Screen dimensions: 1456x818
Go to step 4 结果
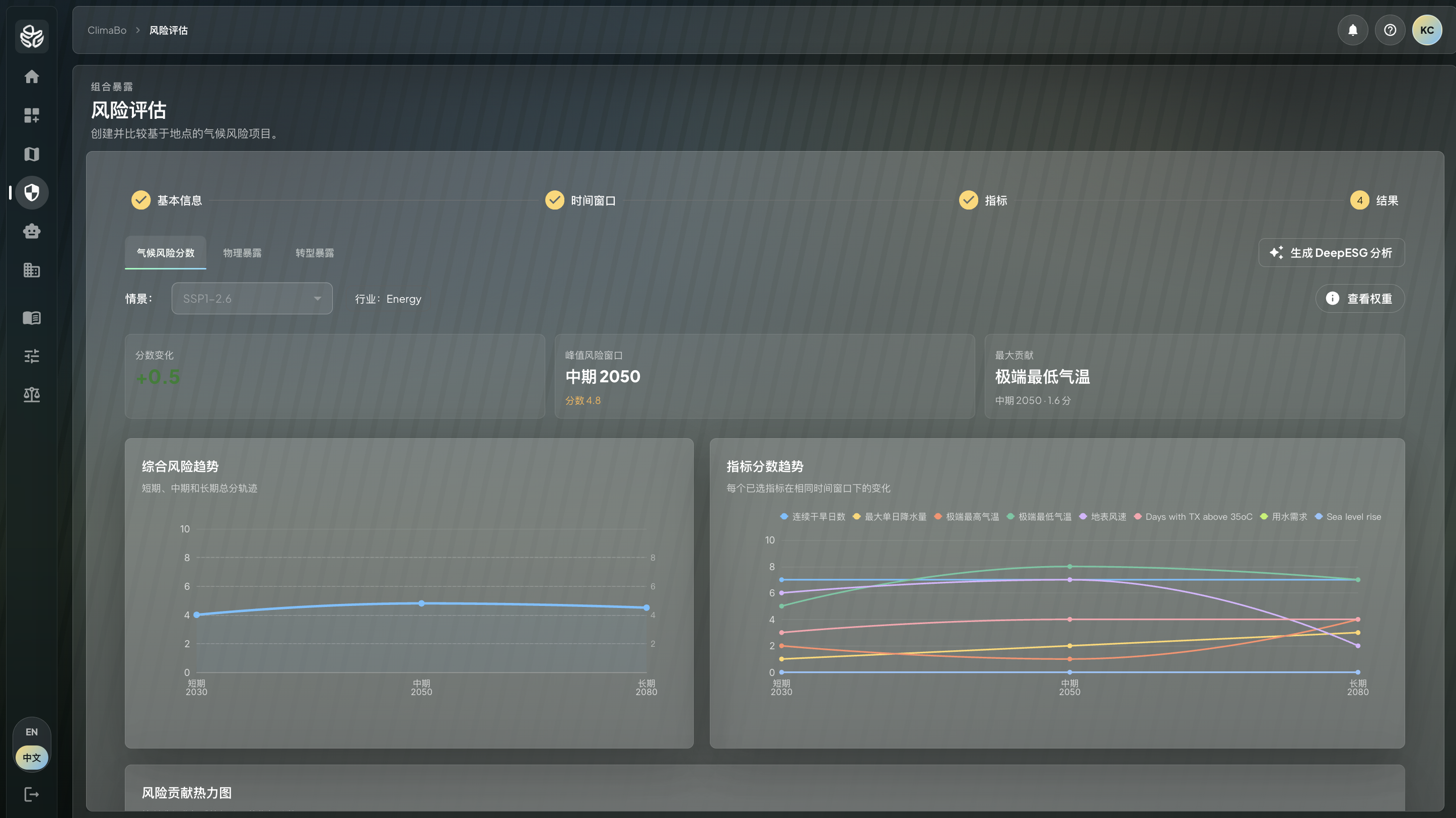click(1374, 200)
